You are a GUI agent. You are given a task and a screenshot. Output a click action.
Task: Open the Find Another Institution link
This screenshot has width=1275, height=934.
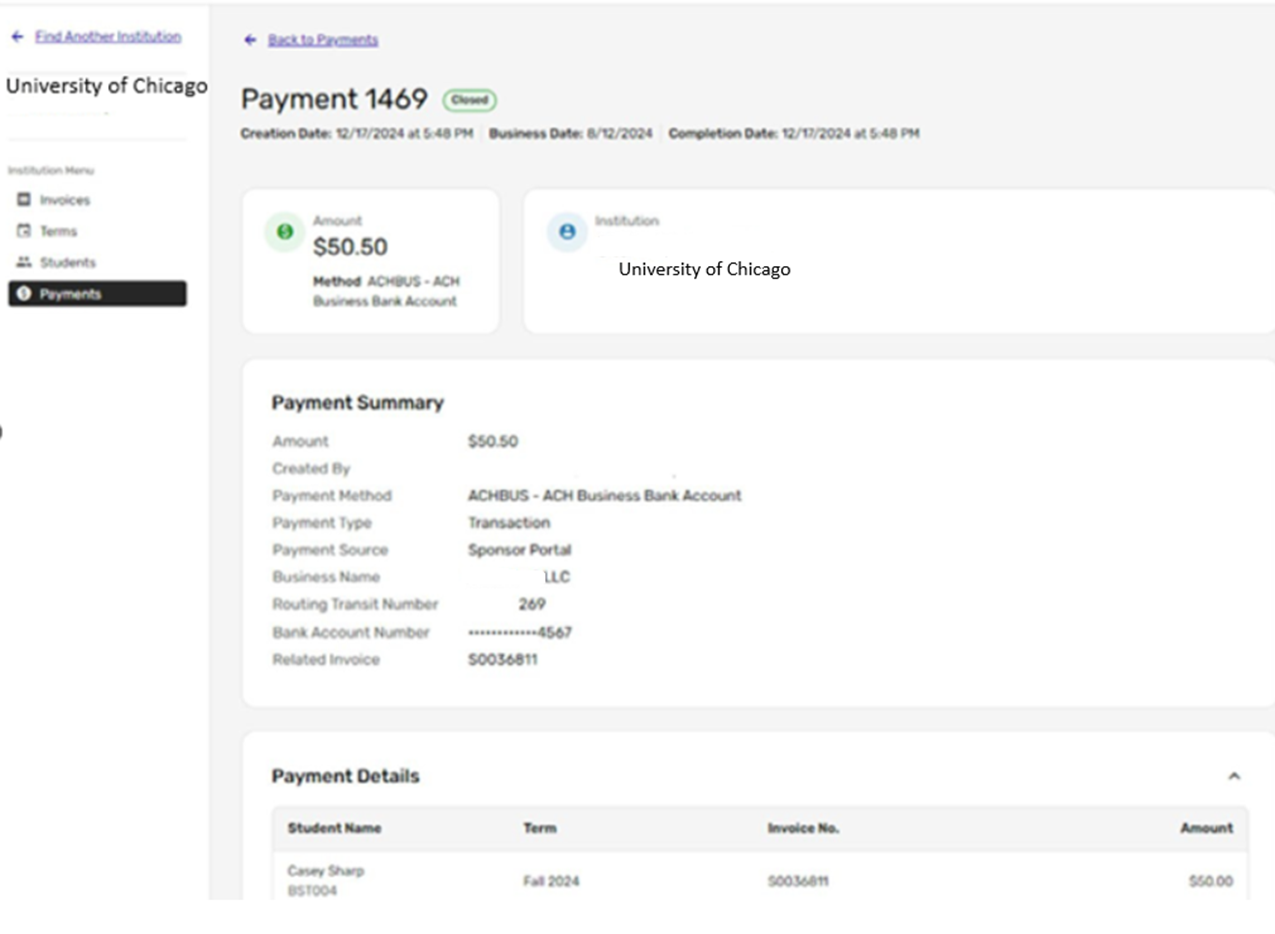(x=108, y=36)
